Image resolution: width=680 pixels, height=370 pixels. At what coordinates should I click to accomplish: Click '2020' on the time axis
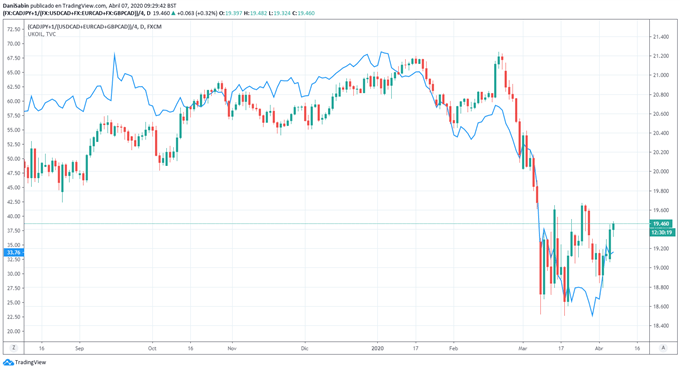377,348
